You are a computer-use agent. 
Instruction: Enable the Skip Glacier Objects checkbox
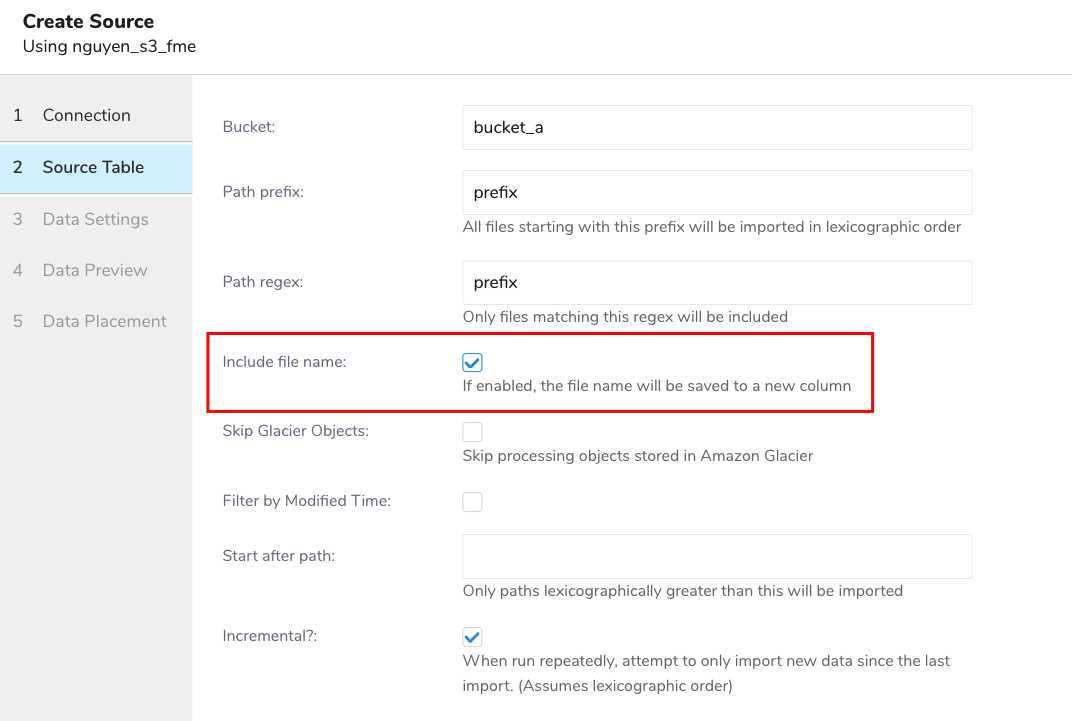pos(473,432)
